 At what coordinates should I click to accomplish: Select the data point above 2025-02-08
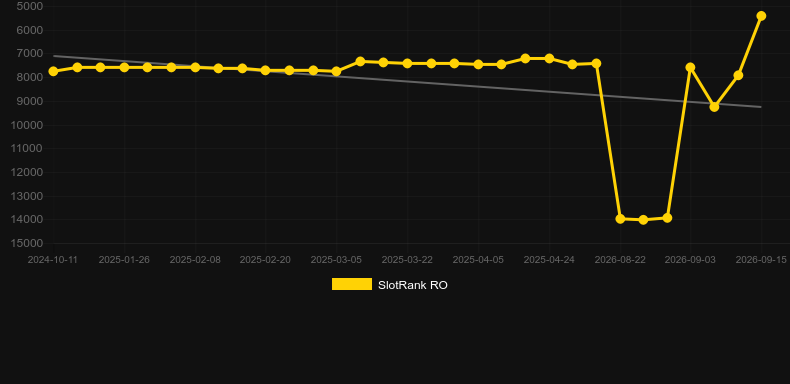coord(195,67)
